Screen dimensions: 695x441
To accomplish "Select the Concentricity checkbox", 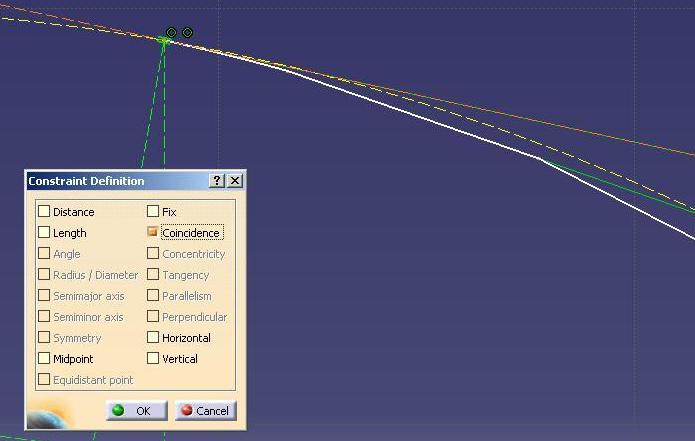I will click(153, 253).
